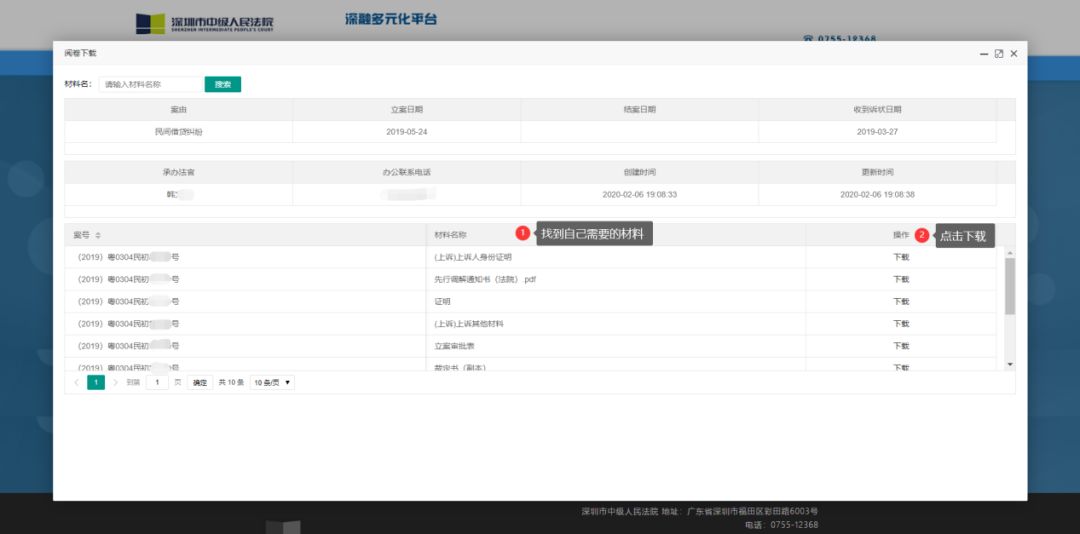Download the 立案审批表 material
Image resolution: width=1080 pixels, height=534 pixels.
(x=901, y=346)
